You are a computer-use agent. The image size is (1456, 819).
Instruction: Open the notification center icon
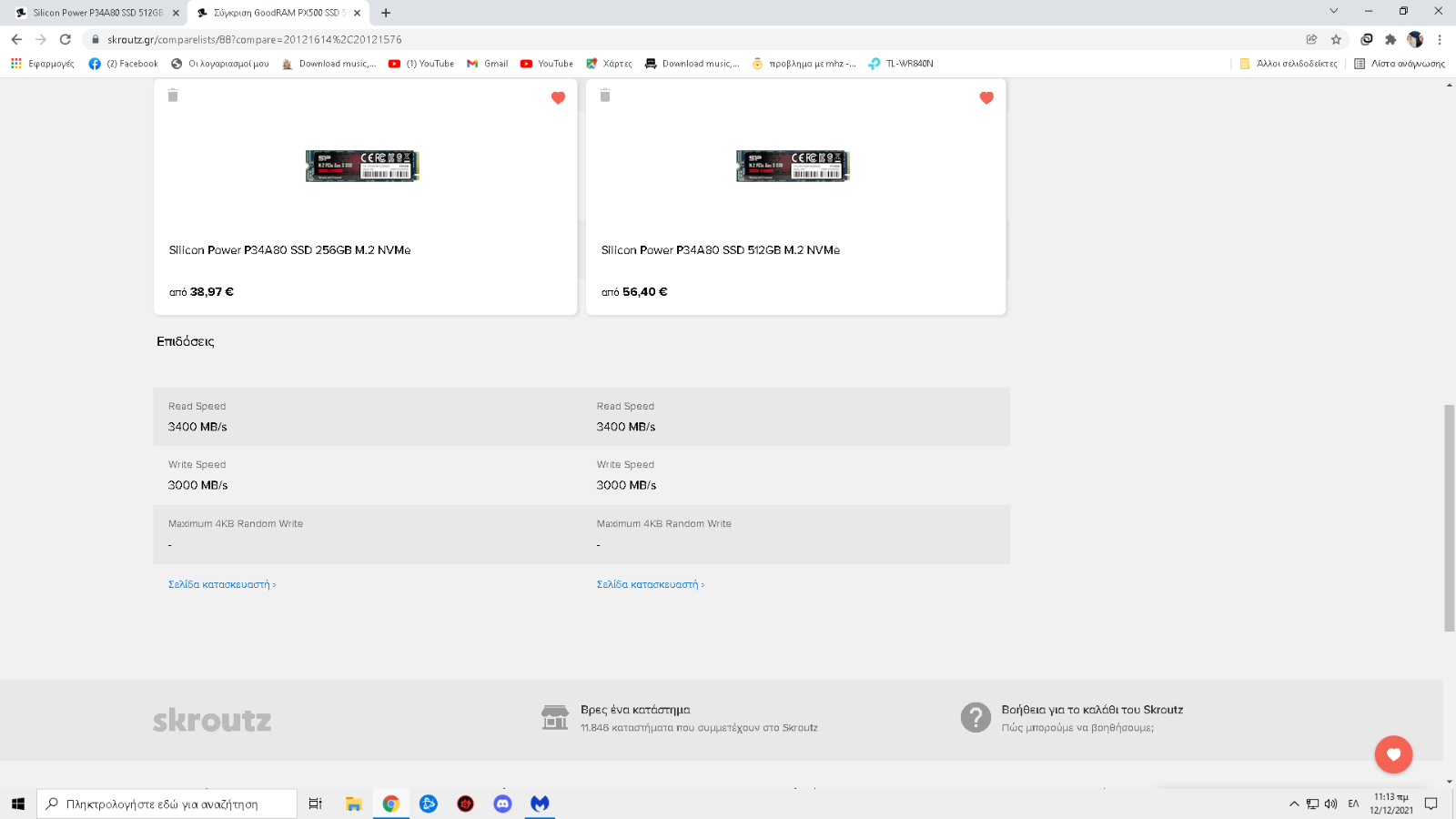pos(1431,804)
